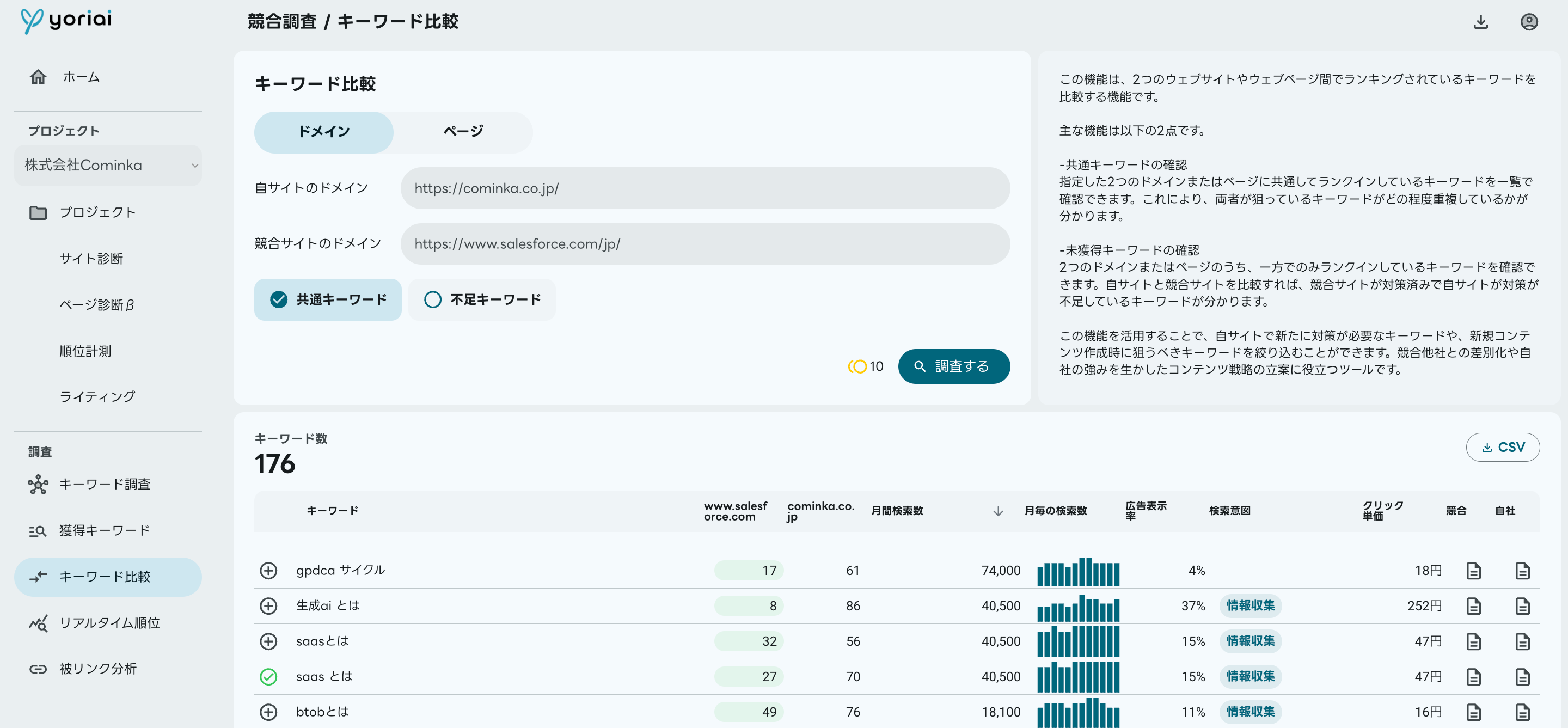Click the 自サイトのドメイン input field

click(x=705, y=188)
